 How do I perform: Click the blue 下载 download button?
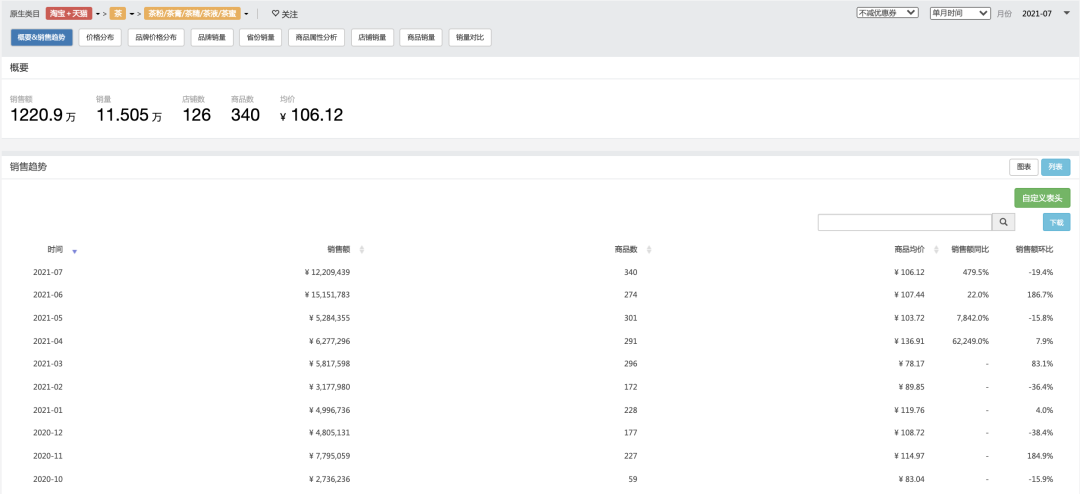point(1057,222)
